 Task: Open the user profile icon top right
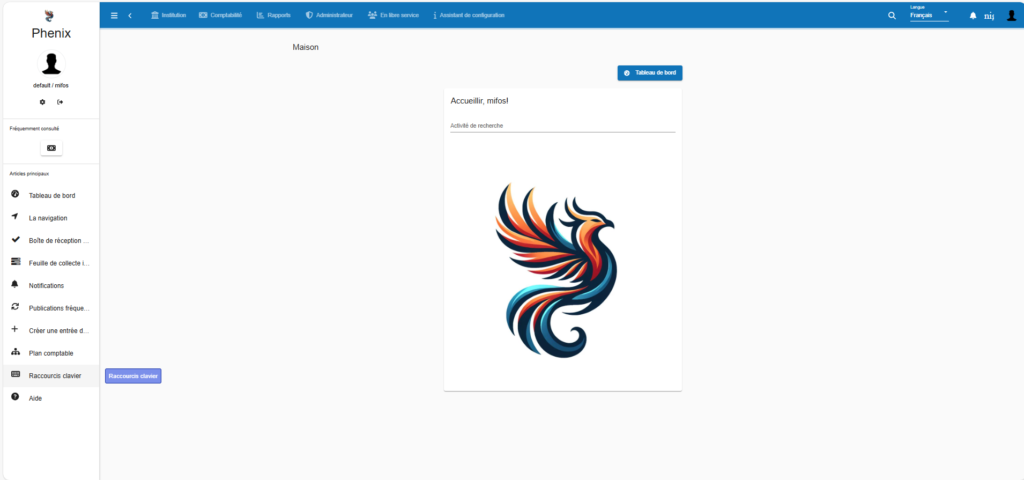point(1011,15)
